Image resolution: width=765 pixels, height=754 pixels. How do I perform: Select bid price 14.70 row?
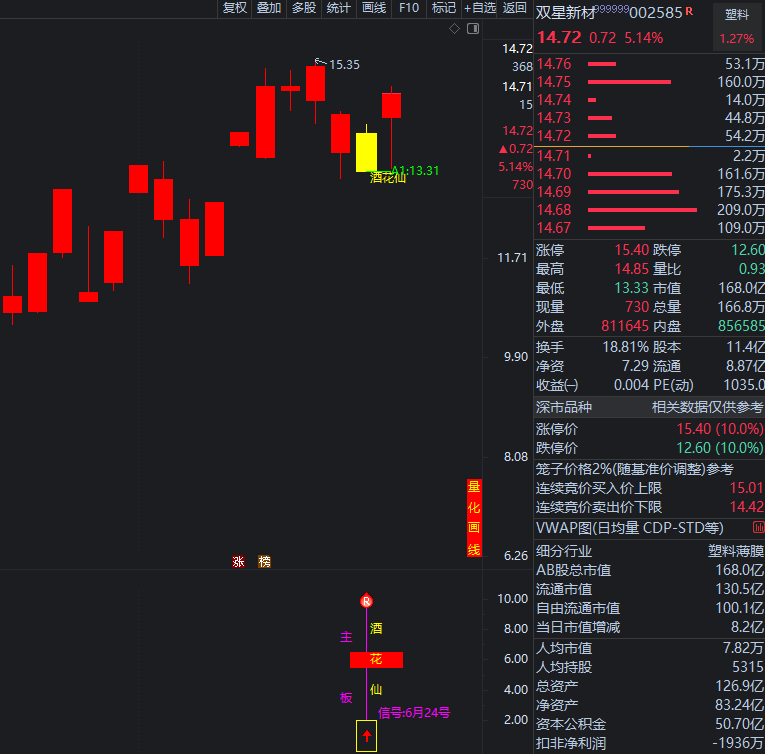coord(649,174)
